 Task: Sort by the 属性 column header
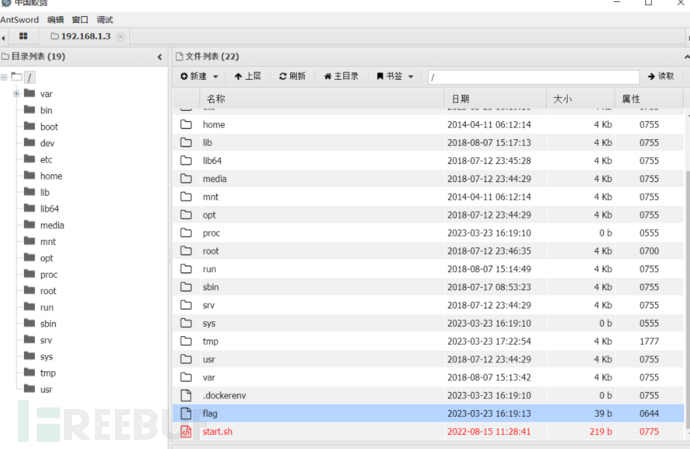point(649,99)
